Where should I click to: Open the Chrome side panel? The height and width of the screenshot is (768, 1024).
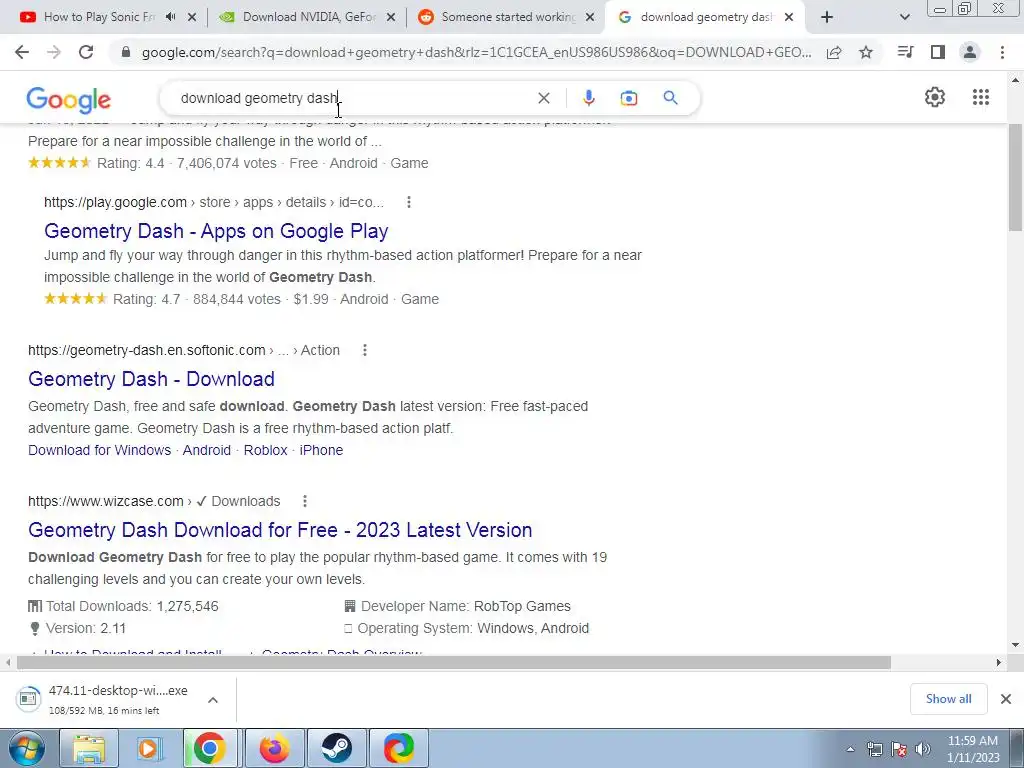[938, 52]
